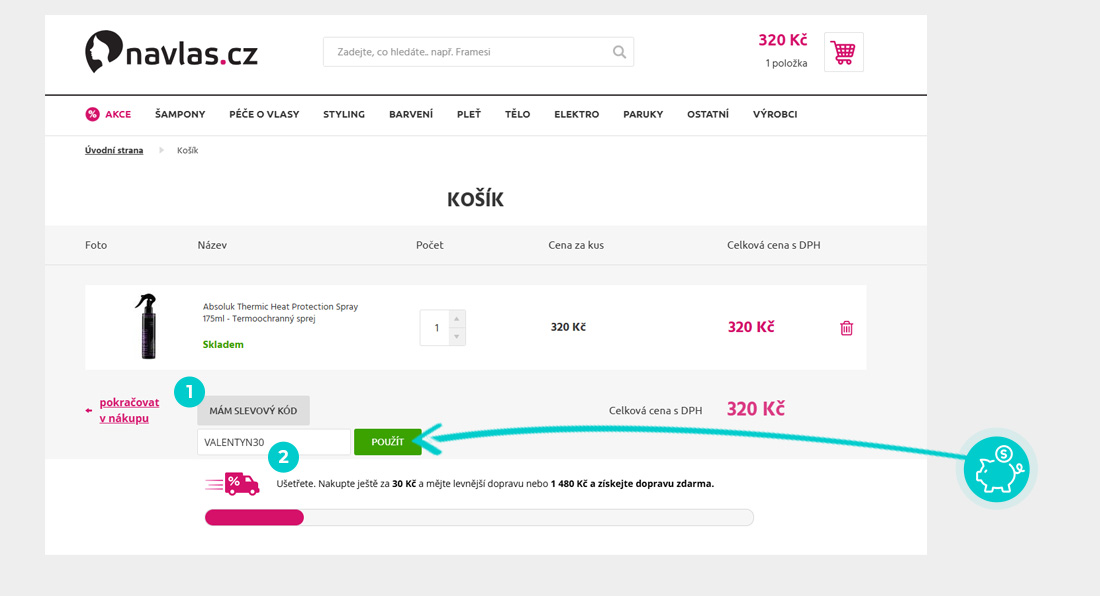Go to Úvodní strana breadcrumb
This screenshot has width=1100, height=596.
(114, 150)
